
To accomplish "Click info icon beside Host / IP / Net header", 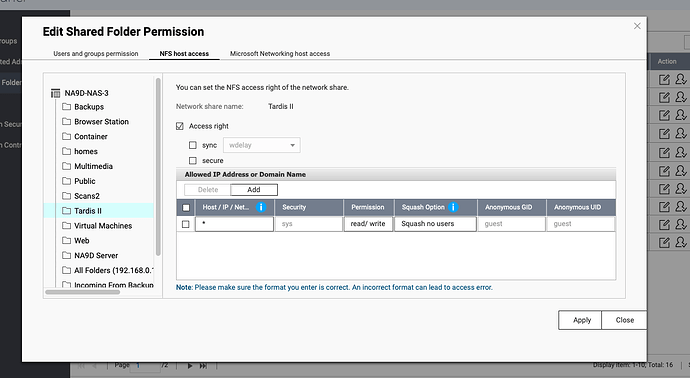I will click(261, 207).
